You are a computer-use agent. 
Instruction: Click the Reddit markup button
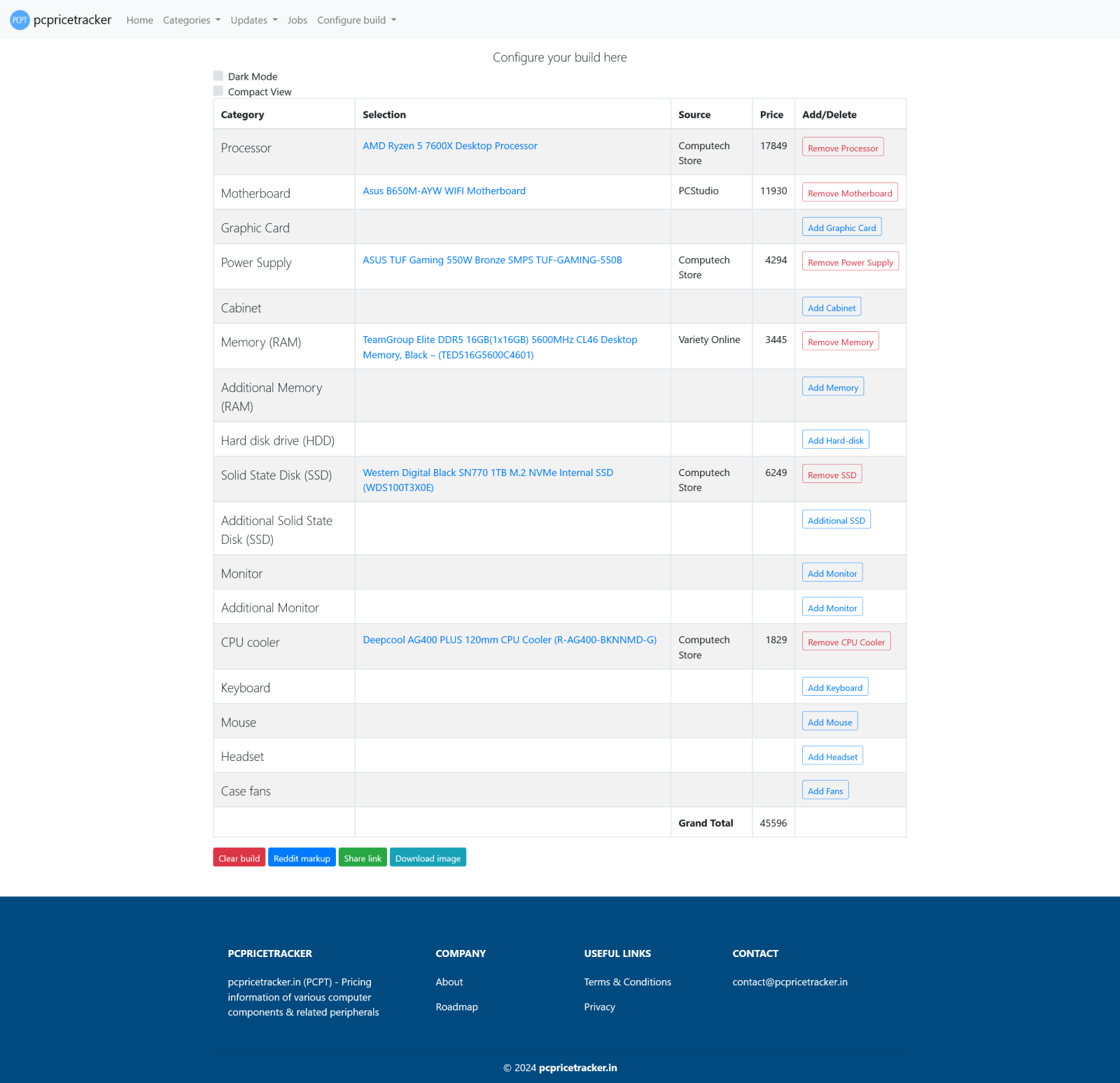tap(302, 858)
